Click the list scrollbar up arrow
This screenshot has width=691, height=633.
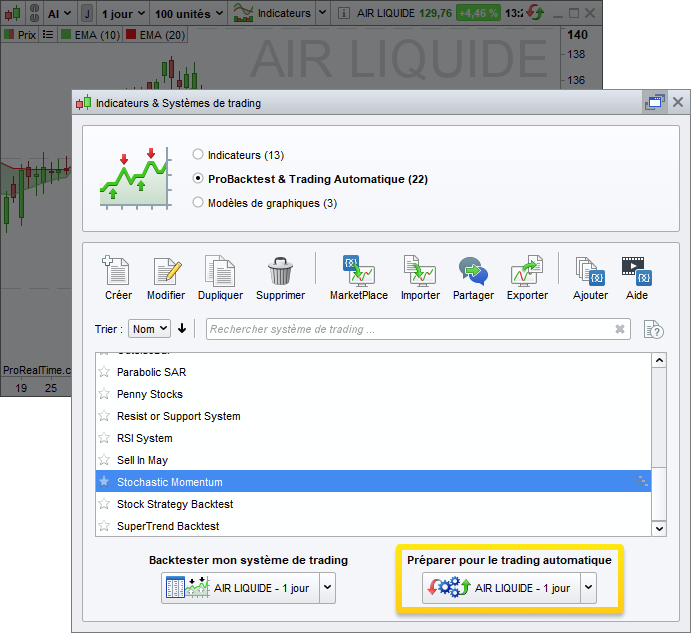(659, 361)
